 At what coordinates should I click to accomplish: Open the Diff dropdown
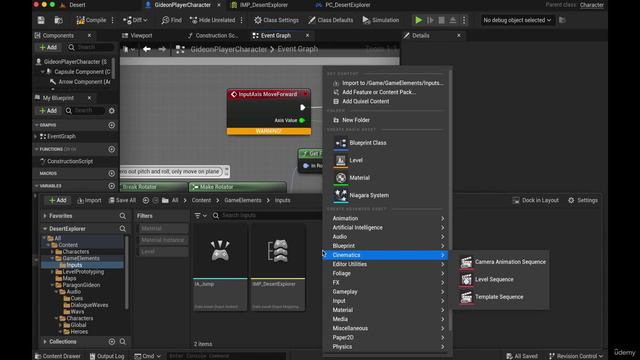135,20
